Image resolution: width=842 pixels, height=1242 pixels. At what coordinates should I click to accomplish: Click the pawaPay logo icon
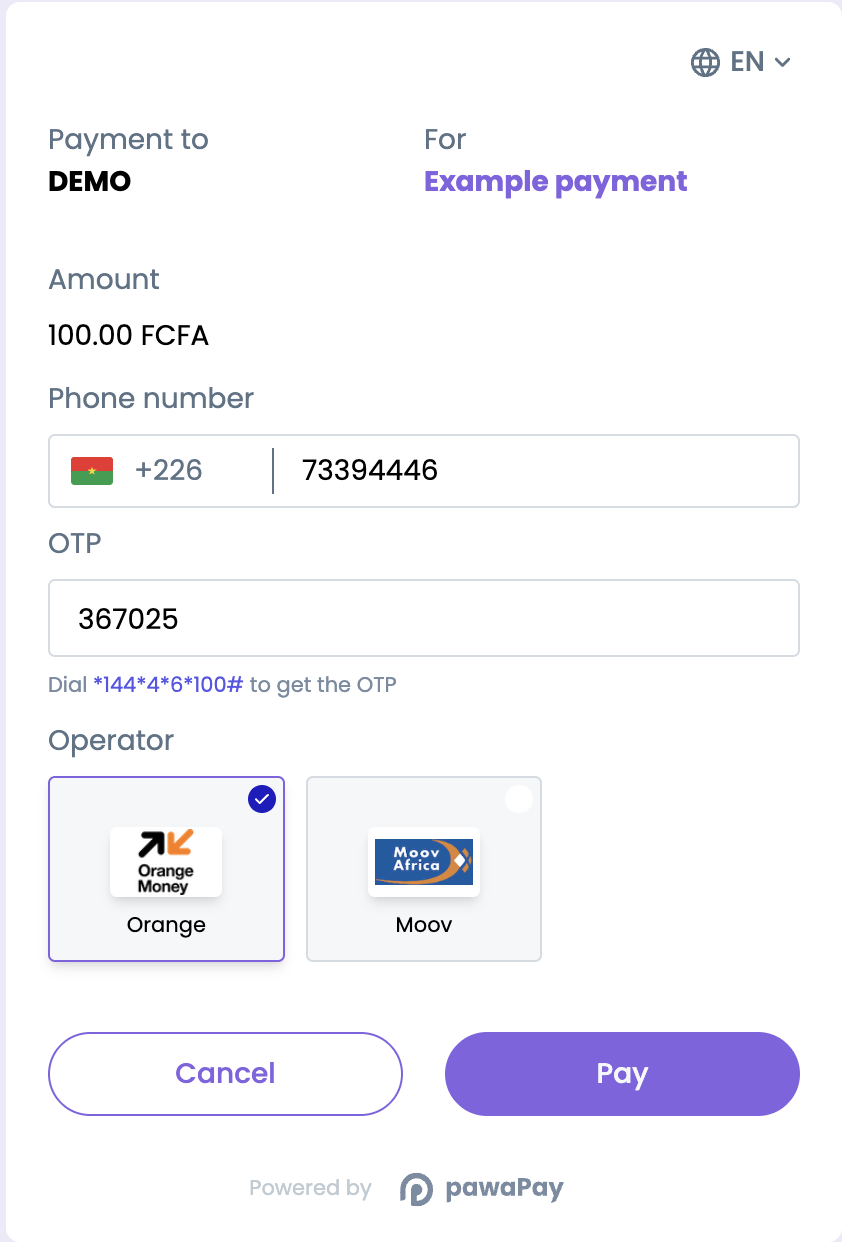[x=416, y=1188]
